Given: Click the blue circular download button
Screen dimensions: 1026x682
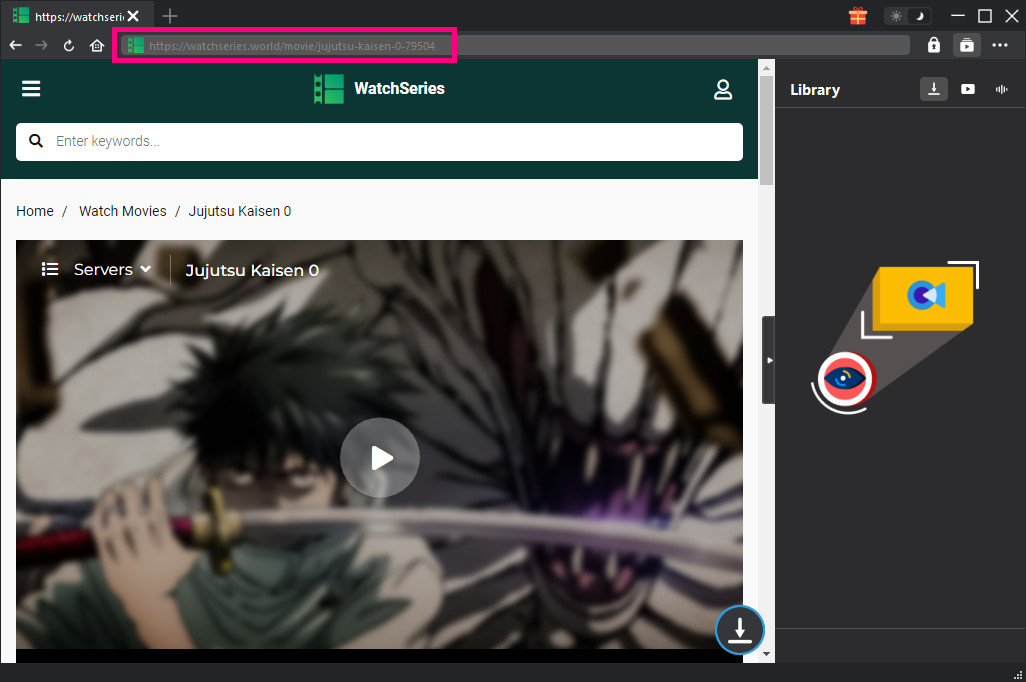Looking at the screenshot, I should pyautogui.click(x=740, y=630).
